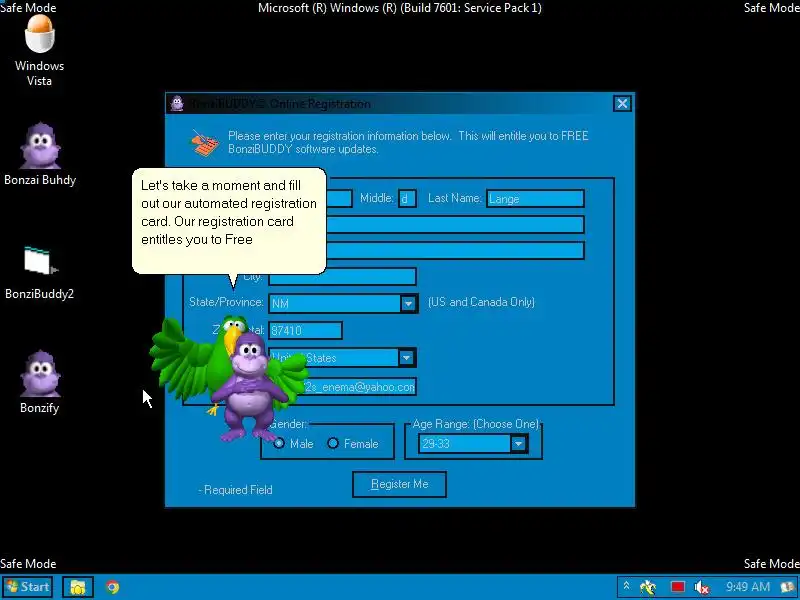The image size is (800, 600).
Task: Select the BonziBuddy2 desktop shortcut
Action: point(40,273)
